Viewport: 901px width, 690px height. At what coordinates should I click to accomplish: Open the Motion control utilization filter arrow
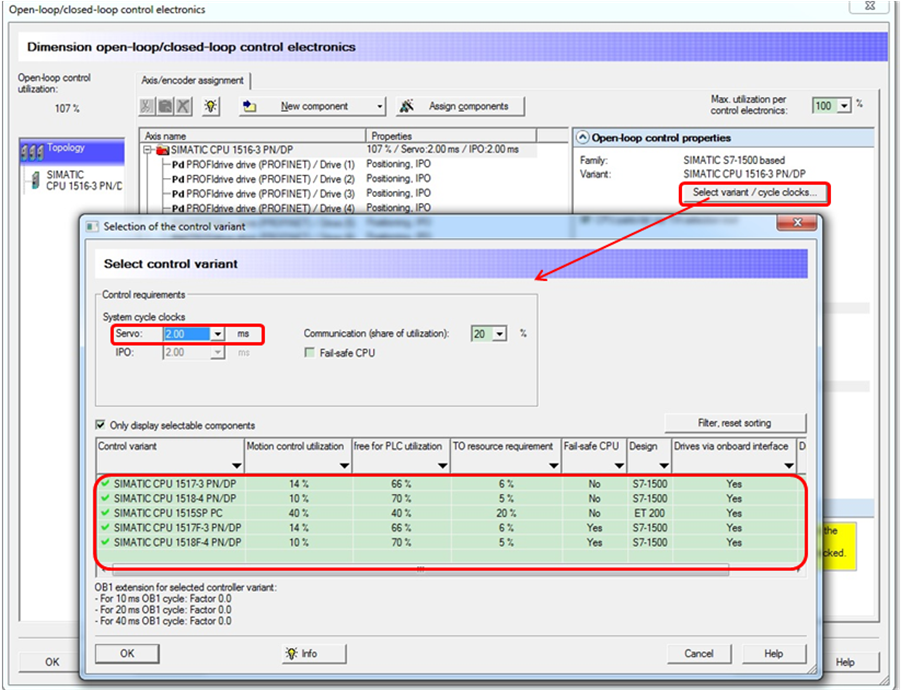[344, 465]
